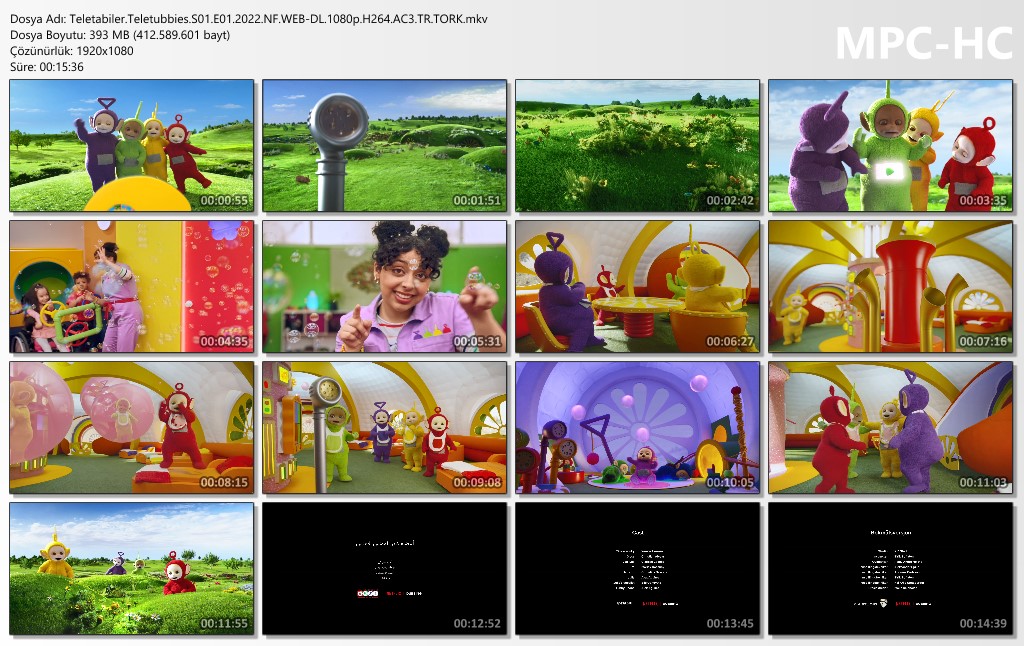Choose the indoor group frame at 00:09:08

(x=385, y=428)
